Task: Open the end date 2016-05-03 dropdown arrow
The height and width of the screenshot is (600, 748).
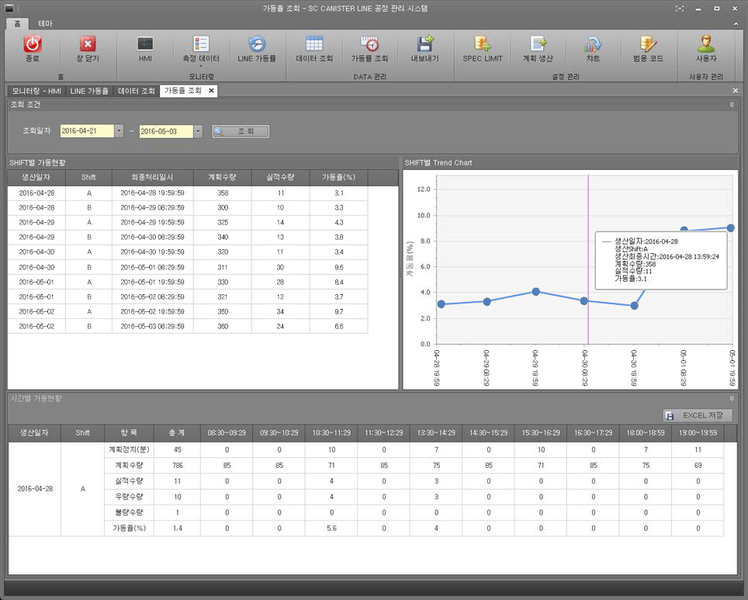Action: click(x=197, y=131)
